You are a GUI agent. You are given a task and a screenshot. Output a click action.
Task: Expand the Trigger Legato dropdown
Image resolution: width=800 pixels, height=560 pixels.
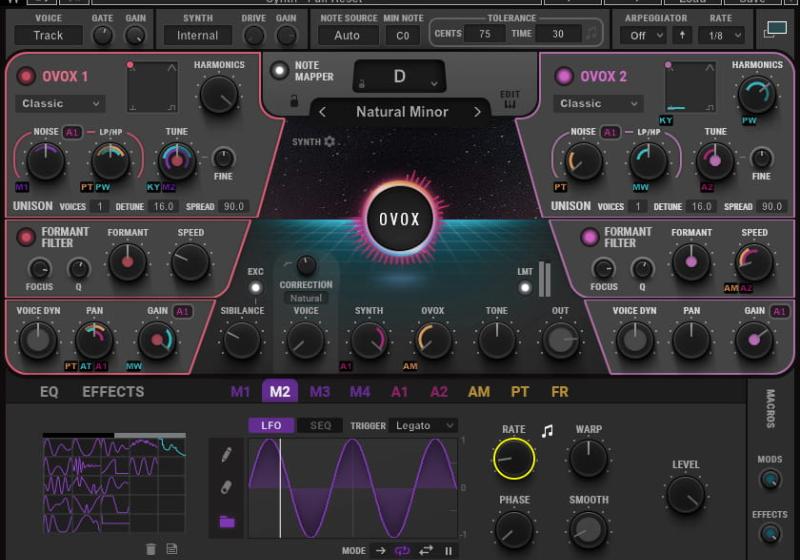[424, 425]
